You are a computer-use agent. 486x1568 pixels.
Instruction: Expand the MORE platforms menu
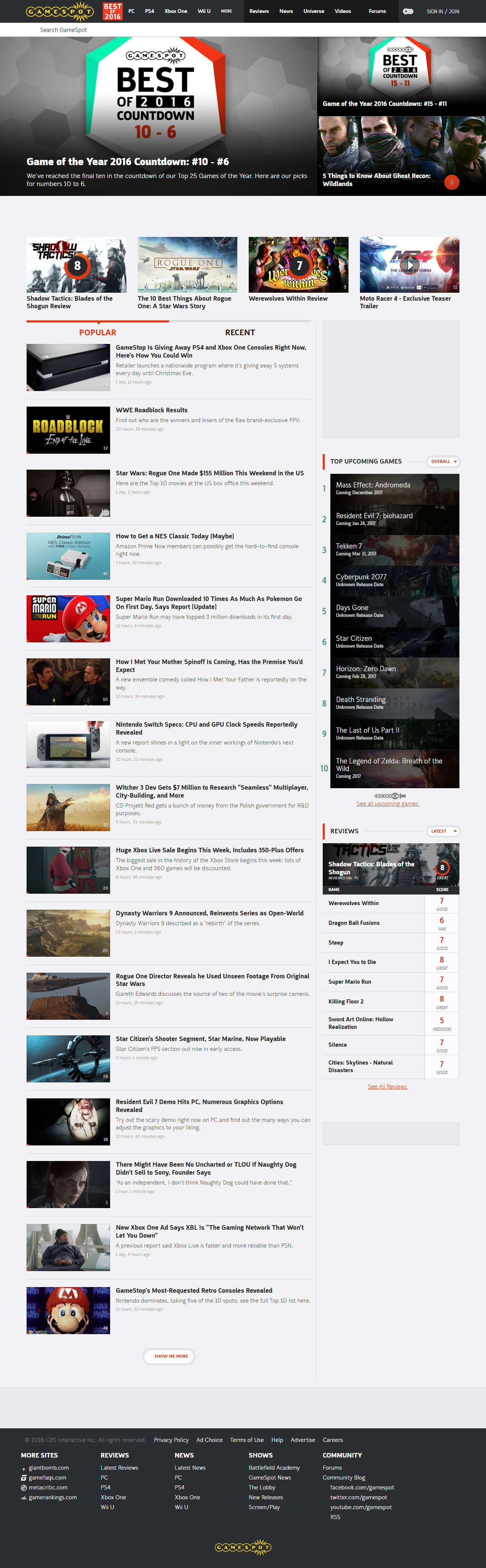pos(227,11)
